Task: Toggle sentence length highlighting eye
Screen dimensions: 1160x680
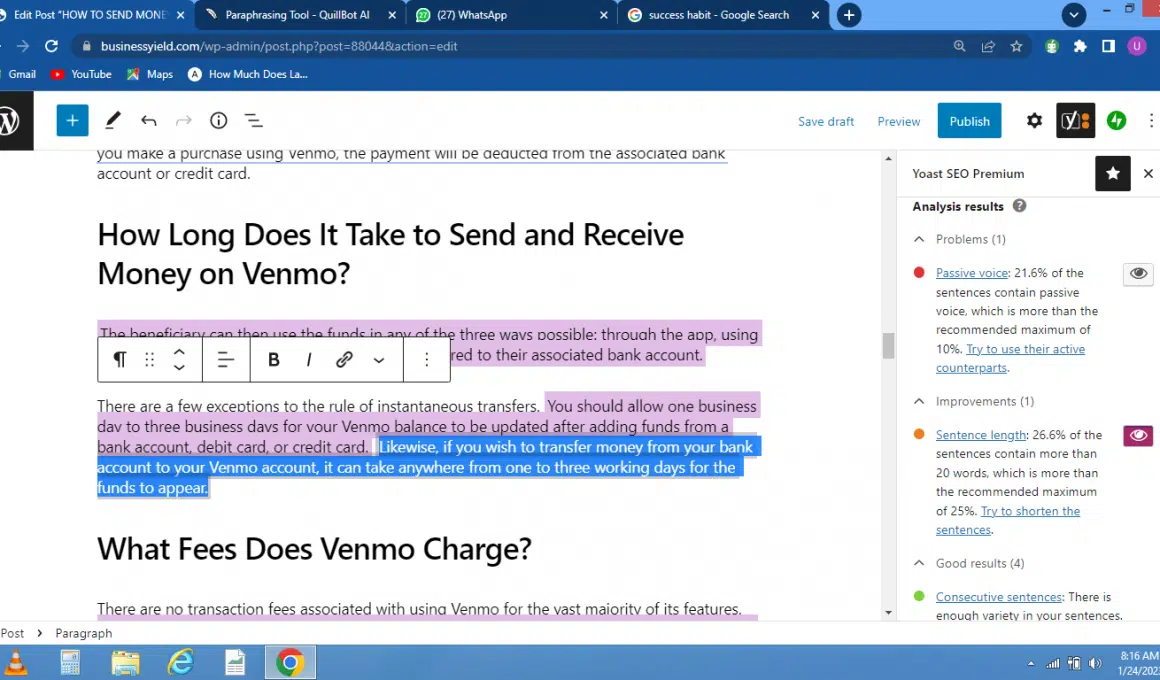Action: pyautogui.click(x=1138, y=436)
